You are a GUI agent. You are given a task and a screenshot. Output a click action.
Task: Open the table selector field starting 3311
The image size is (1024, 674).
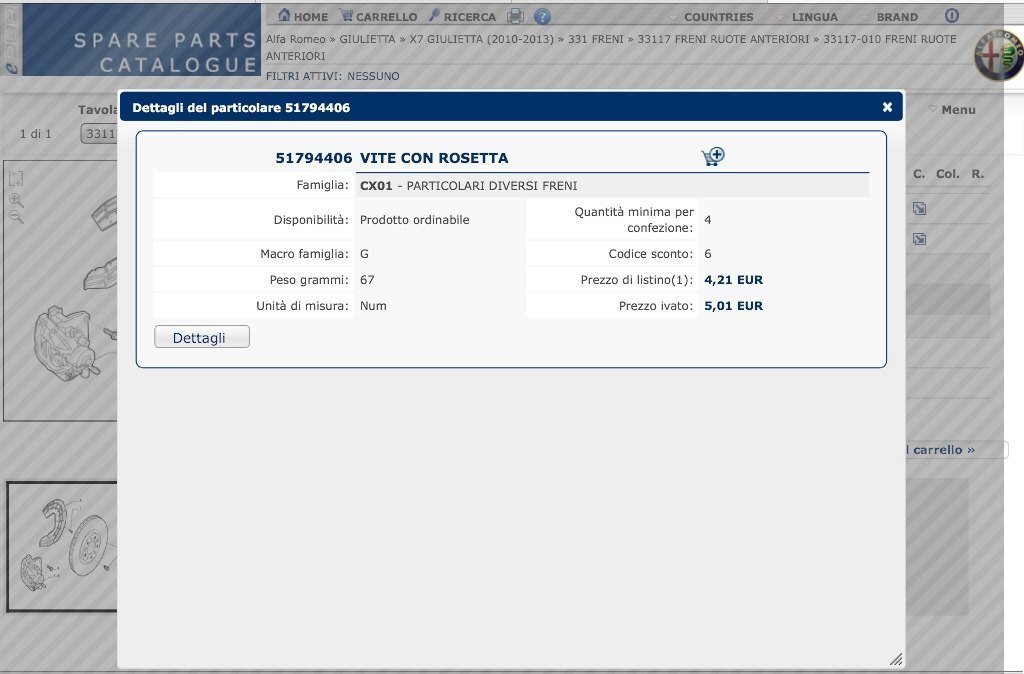pyautogui.click(x=99, y=134)
